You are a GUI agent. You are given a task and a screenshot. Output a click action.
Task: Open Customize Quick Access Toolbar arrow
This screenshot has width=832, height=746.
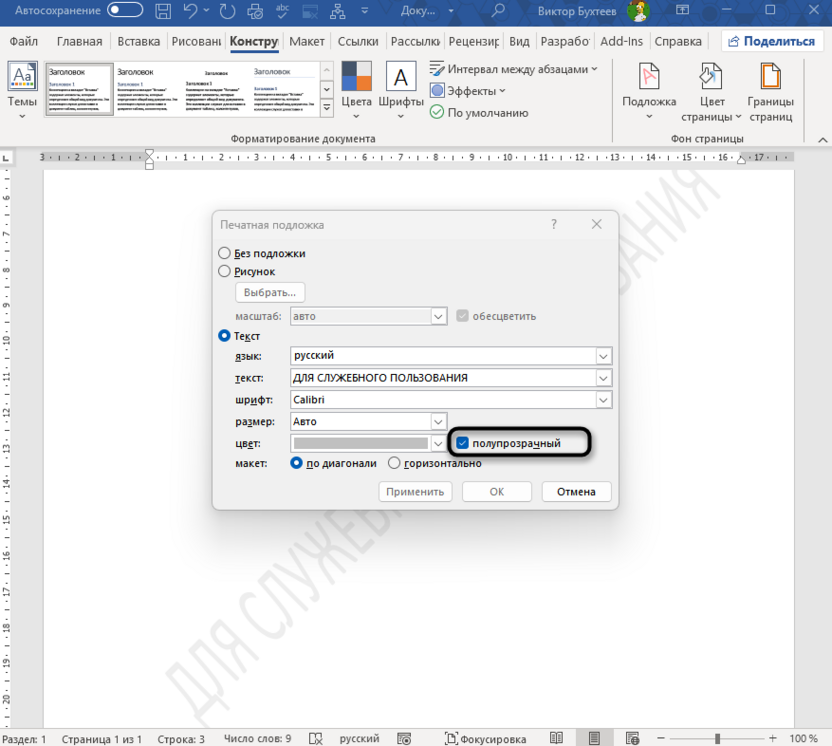point(365,11)
